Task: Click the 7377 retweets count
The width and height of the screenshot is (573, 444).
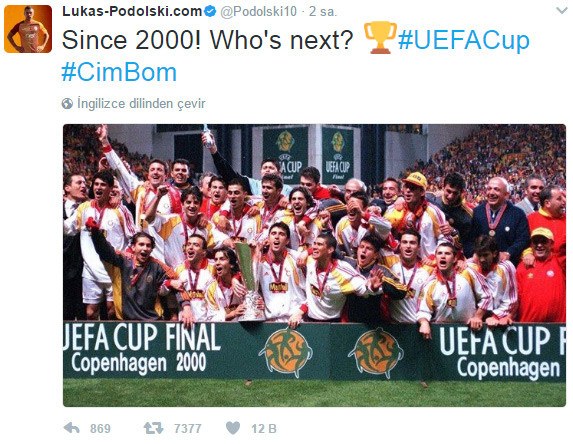Action: [187, 428]
